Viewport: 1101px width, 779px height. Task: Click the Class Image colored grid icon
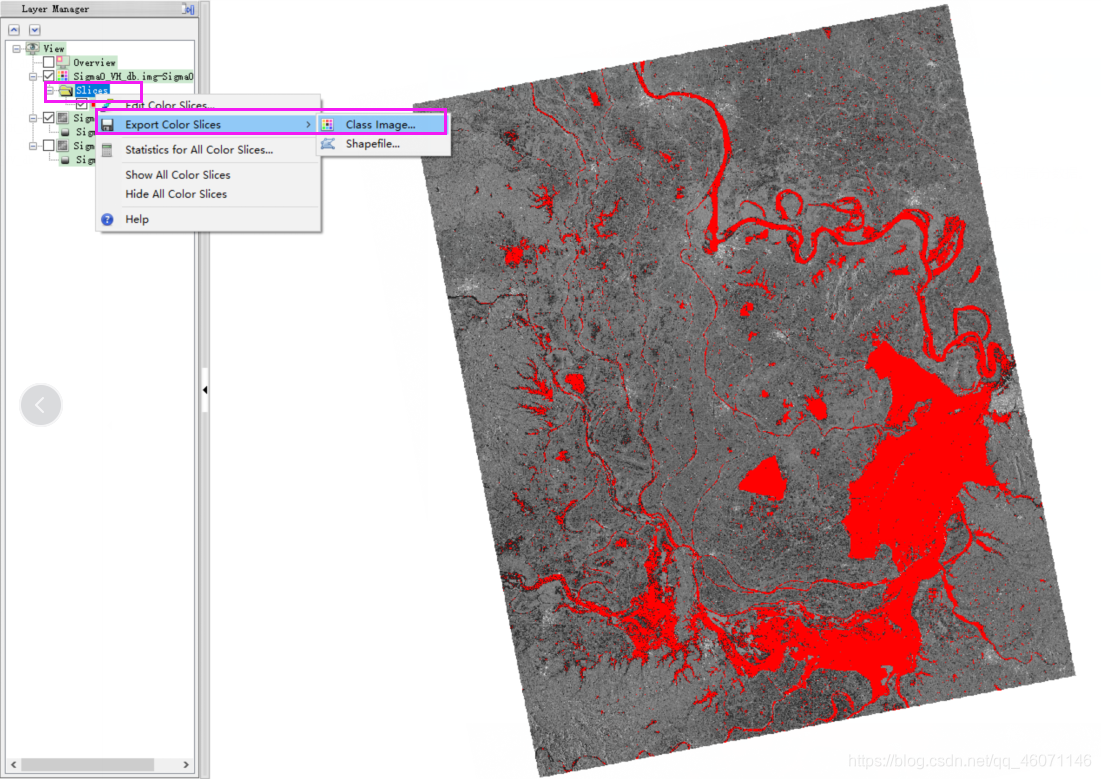pos(328,124)
